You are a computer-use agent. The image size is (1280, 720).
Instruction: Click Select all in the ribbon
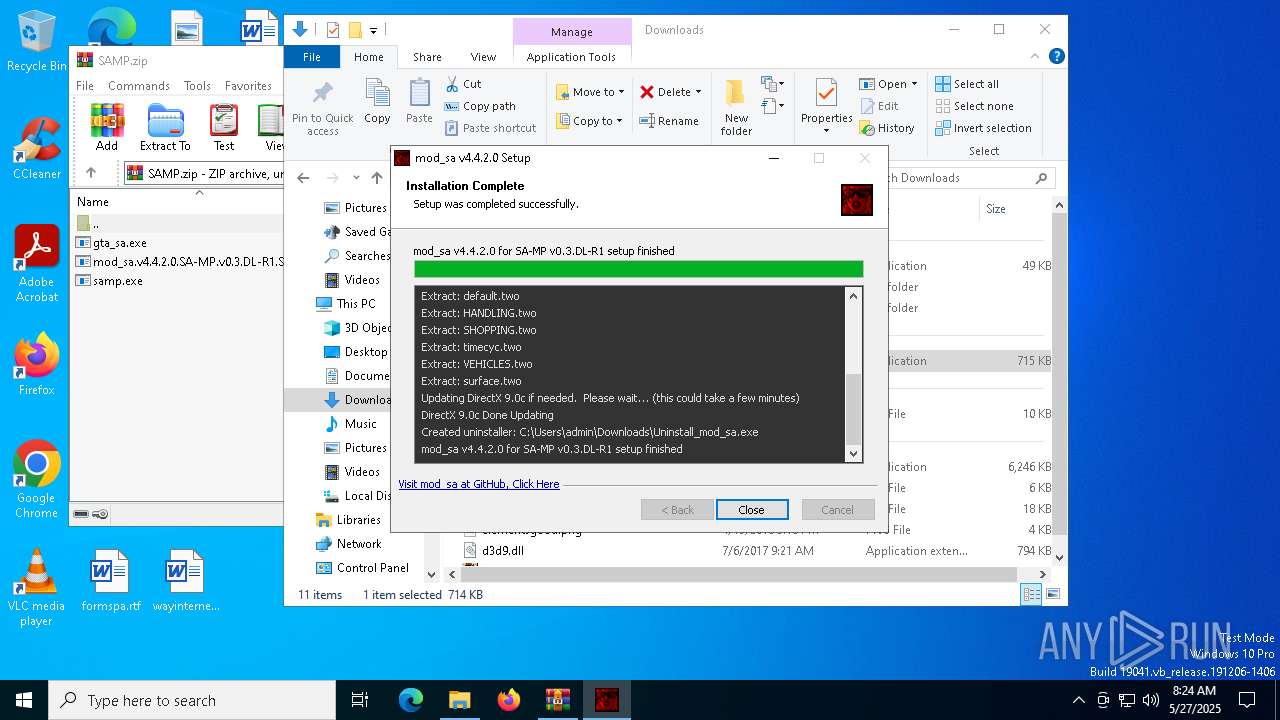pyautogui.click(x=967, y=84)
